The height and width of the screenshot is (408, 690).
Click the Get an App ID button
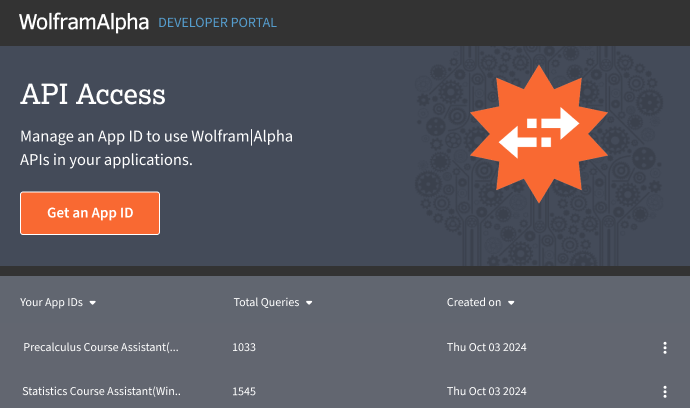(90, 213)
